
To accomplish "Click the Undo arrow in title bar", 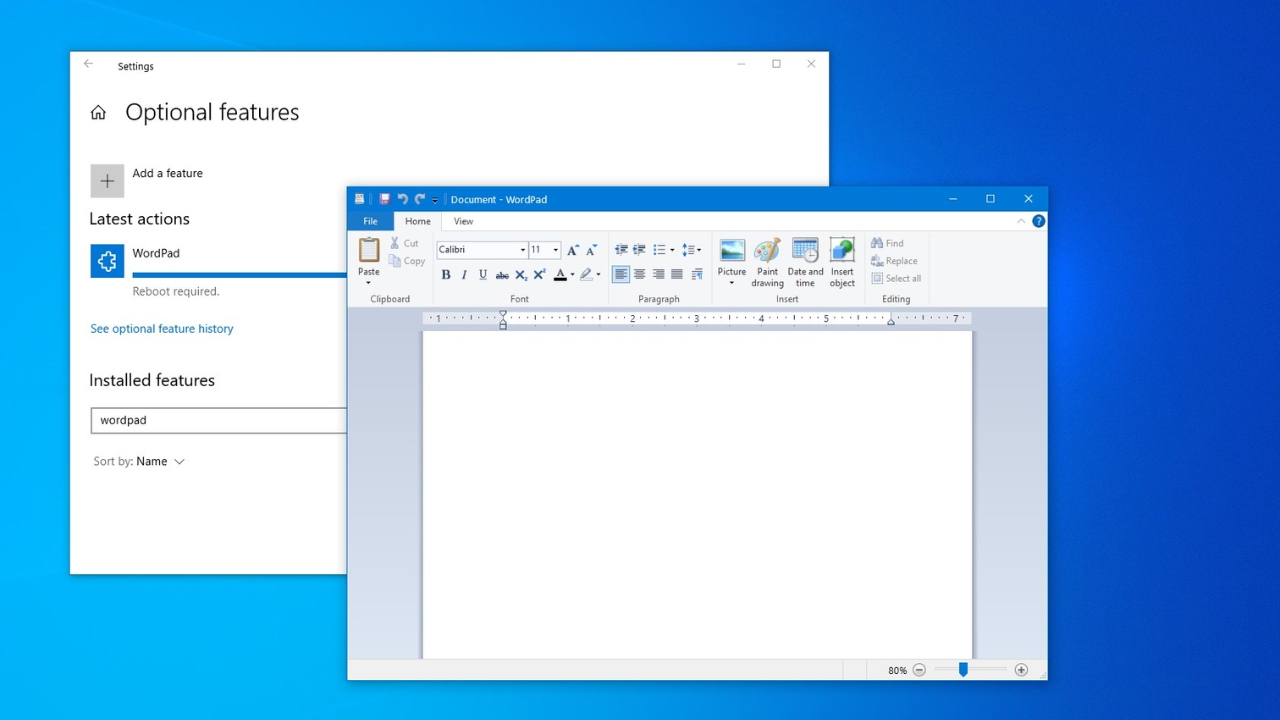I will click(x=402, y=199).
